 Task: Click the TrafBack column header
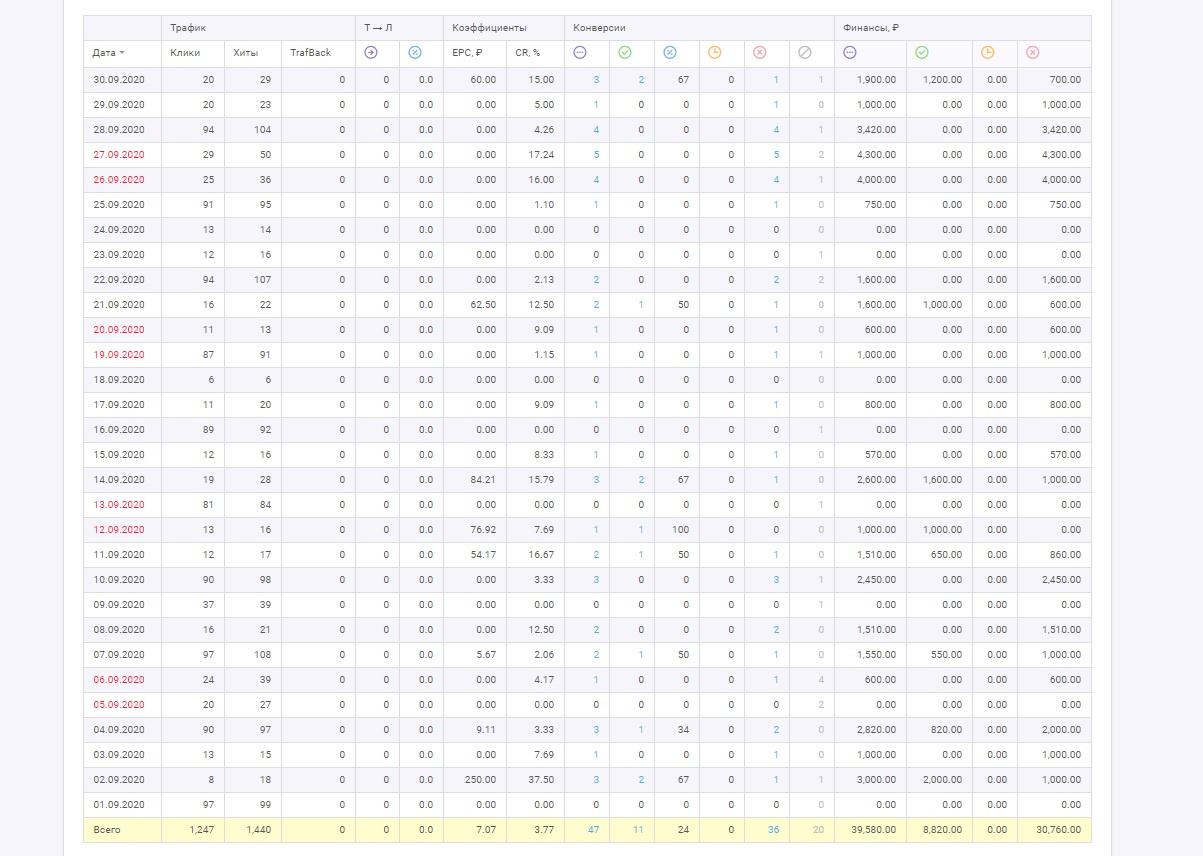(x=310, y=52)
